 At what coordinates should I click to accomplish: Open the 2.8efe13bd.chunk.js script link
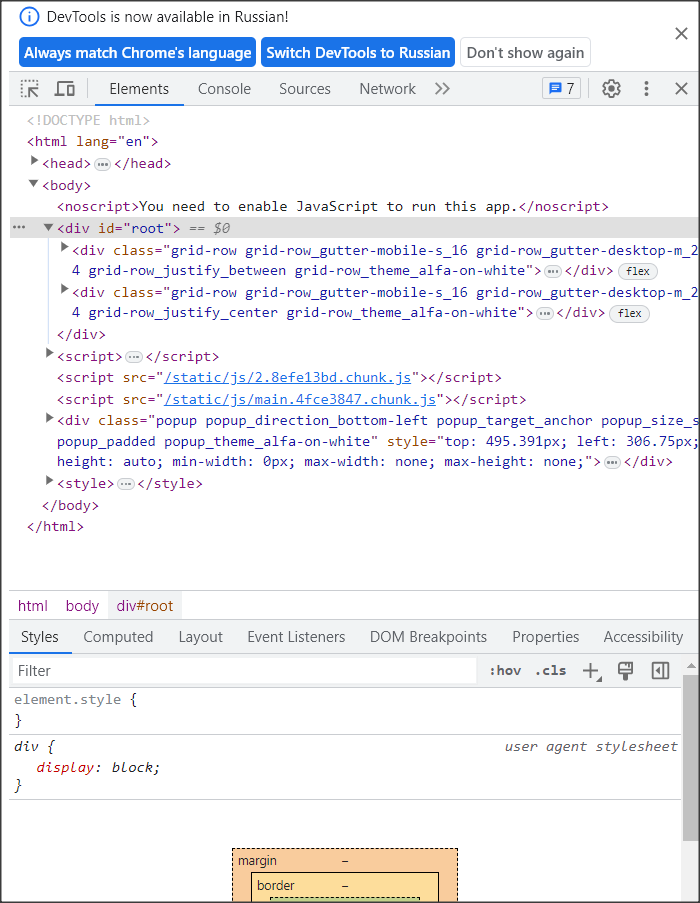click(287, 378)
